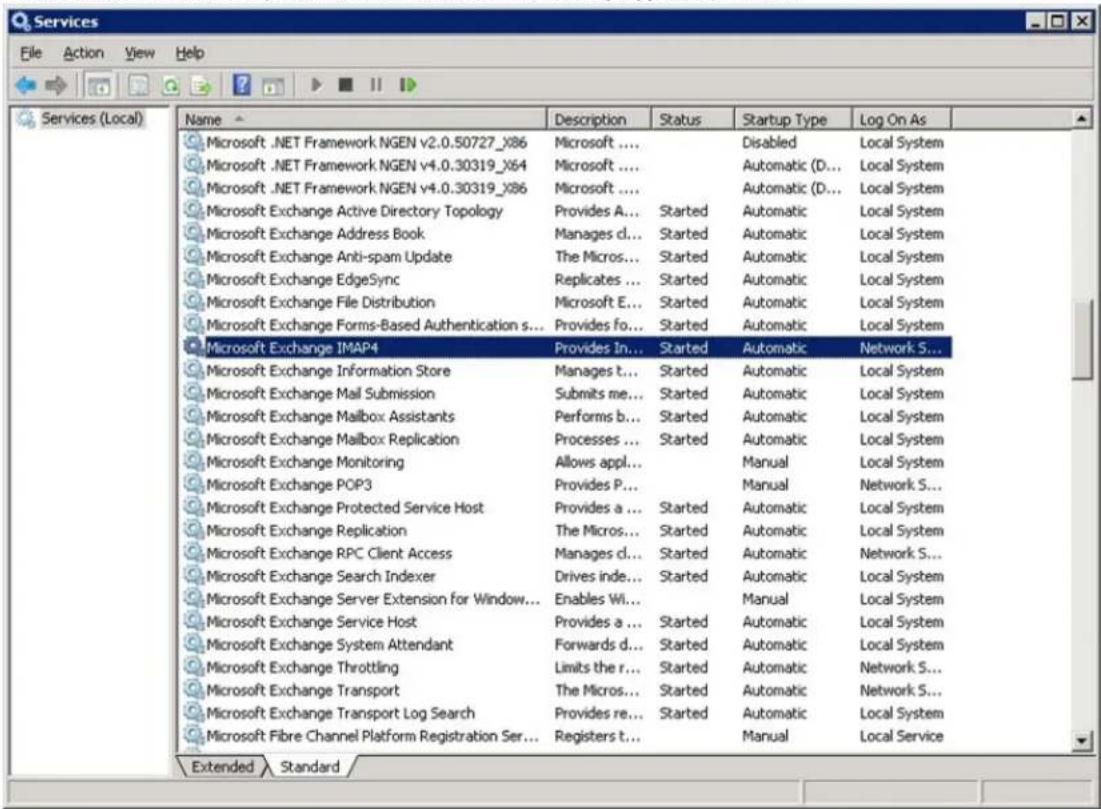The width and height of the screenshot is (1101, 809).
Task: Click the gear icon of Exchange System Attendant
Action: pos(193,644)
